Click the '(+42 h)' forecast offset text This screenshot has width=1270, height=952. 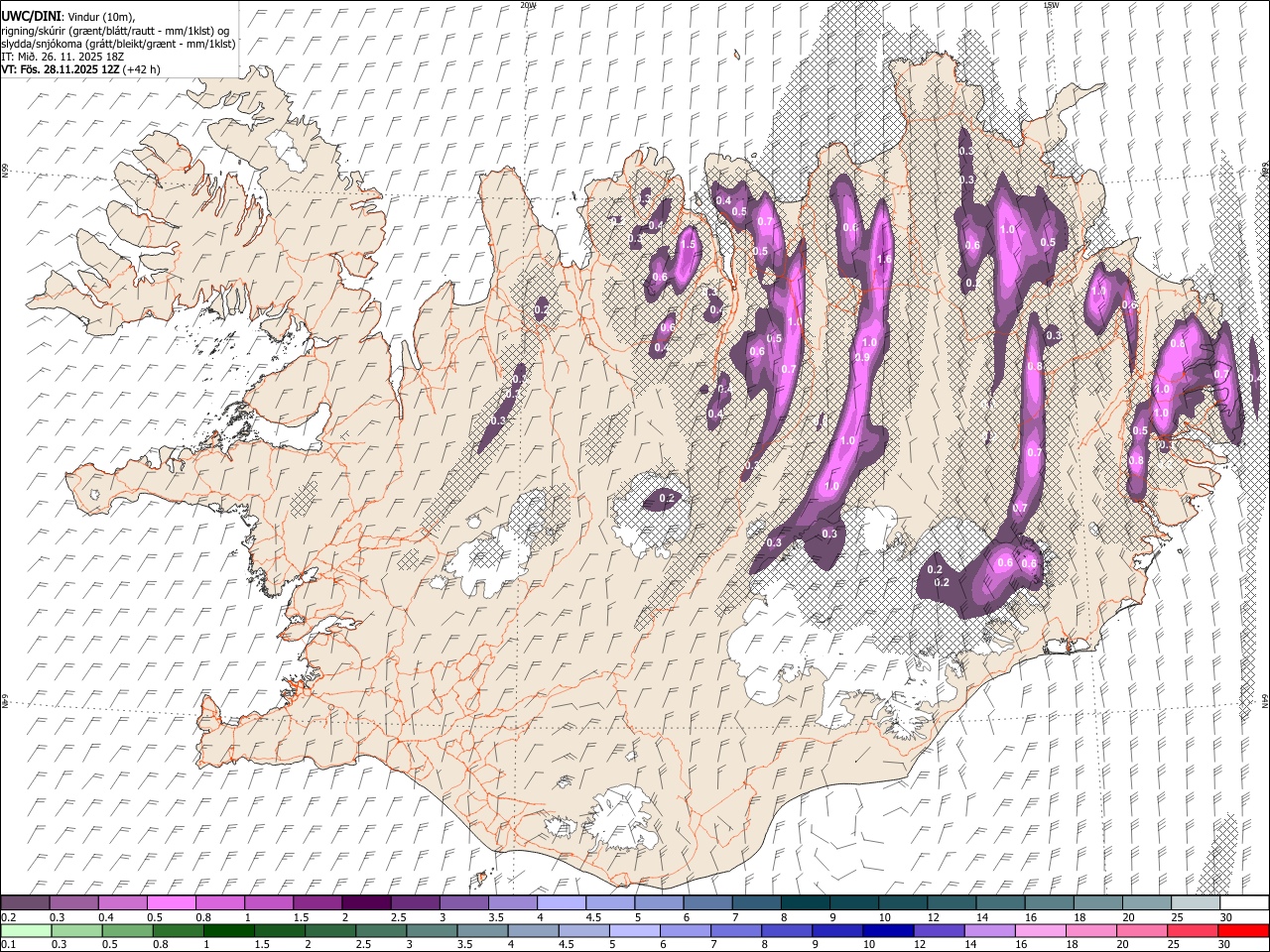[143, 69]
